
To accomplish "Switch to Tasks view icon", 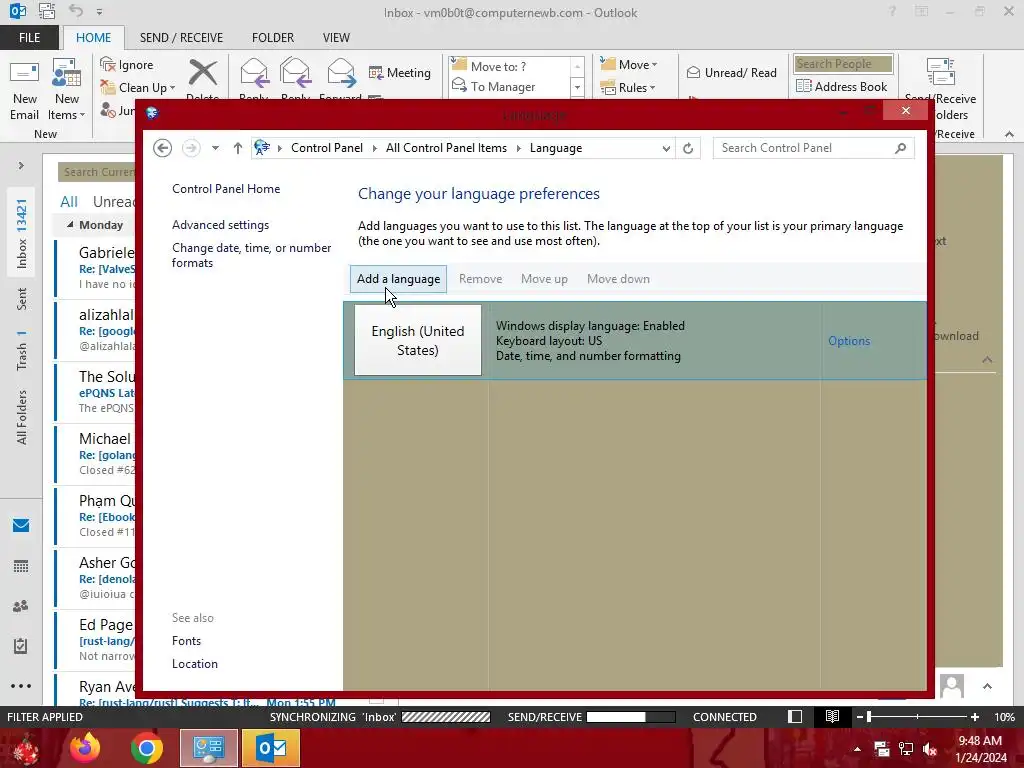I will pyautogui.click(x=21, y=646).
